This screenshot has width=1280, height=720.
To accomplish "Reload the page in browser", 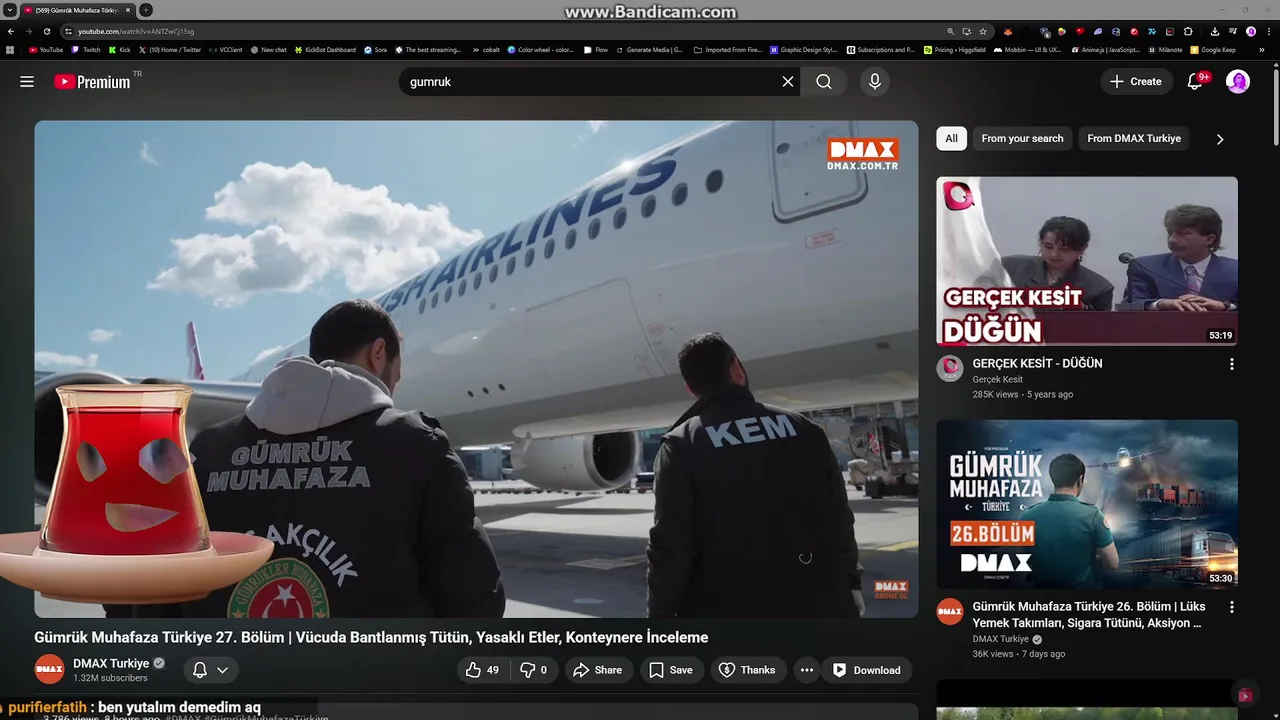I will pyautogui.click(x=46, y=31).
